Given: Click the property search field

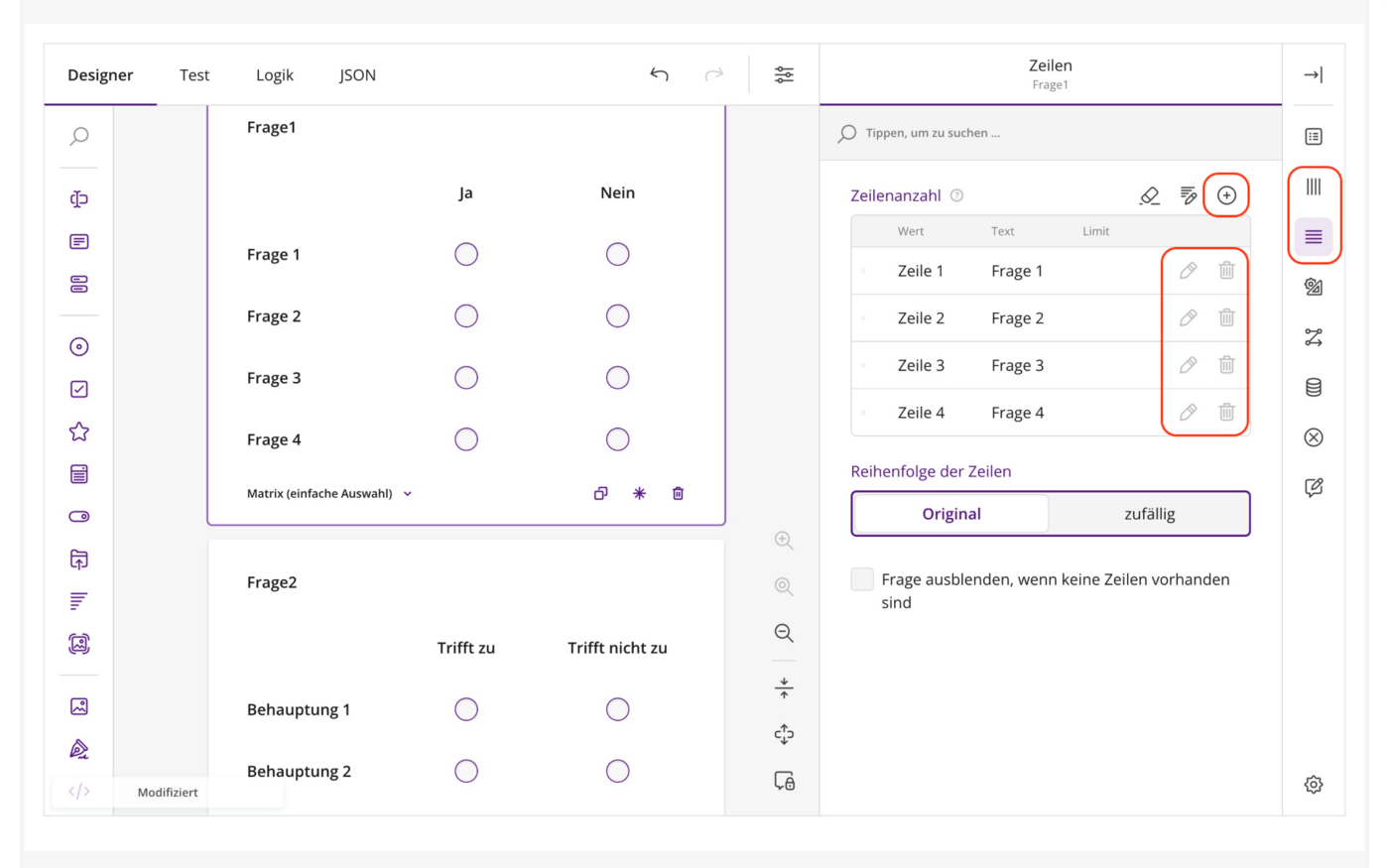Looking at the screenshot, I should coord(1051,133).
